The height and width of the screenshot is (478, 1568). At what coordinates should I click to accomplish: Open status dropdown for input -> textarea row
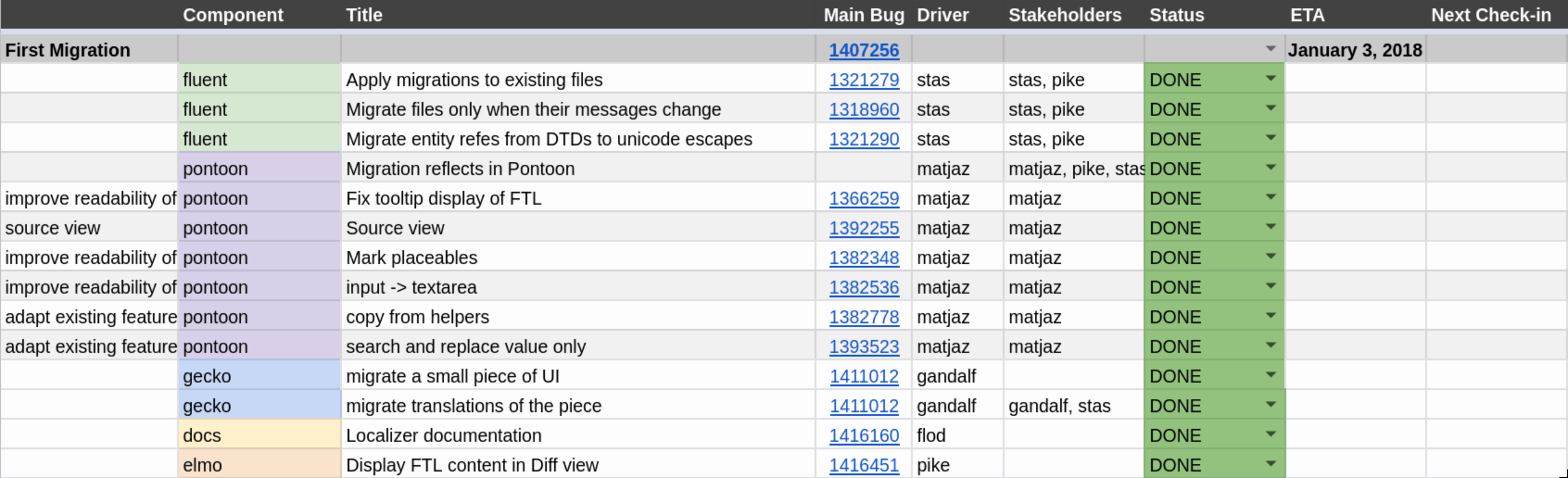pos(1271,286)
